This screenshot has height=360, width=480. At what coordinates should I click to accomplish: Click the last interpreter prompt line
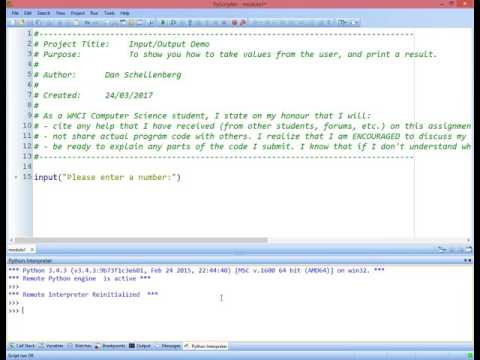pyautogui.click(x=16, y=311)
